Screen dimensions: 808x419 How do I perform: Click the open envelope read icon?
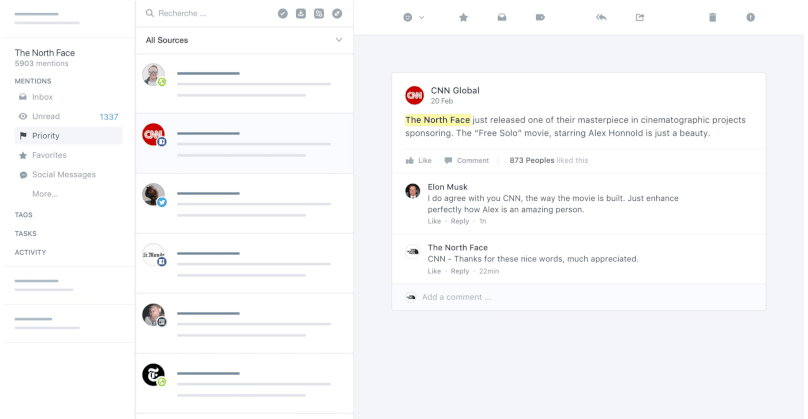coord(502,18)
